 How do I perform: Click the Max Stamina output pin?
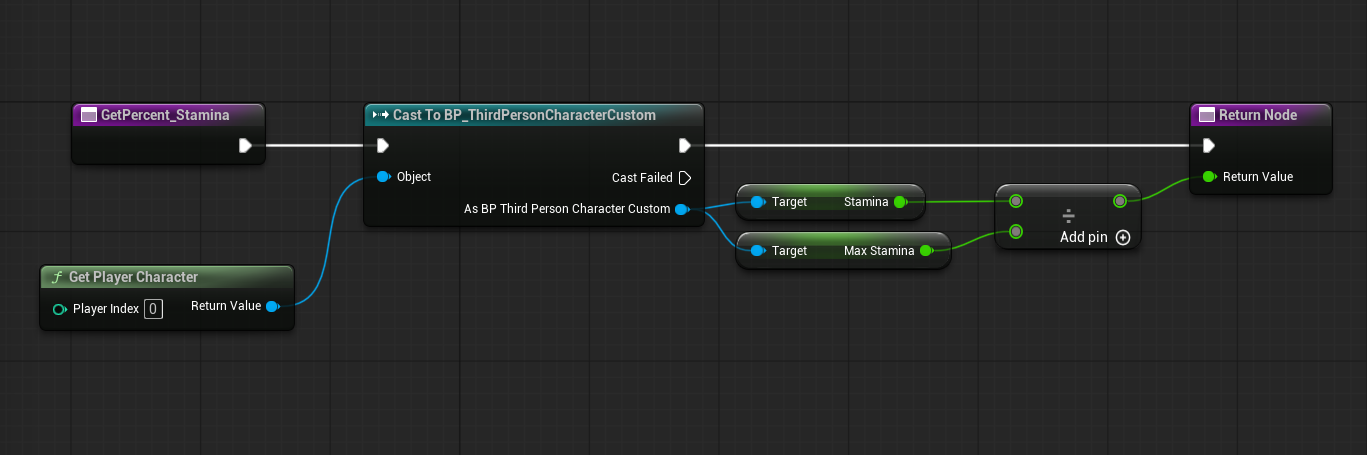click(926, 251)
